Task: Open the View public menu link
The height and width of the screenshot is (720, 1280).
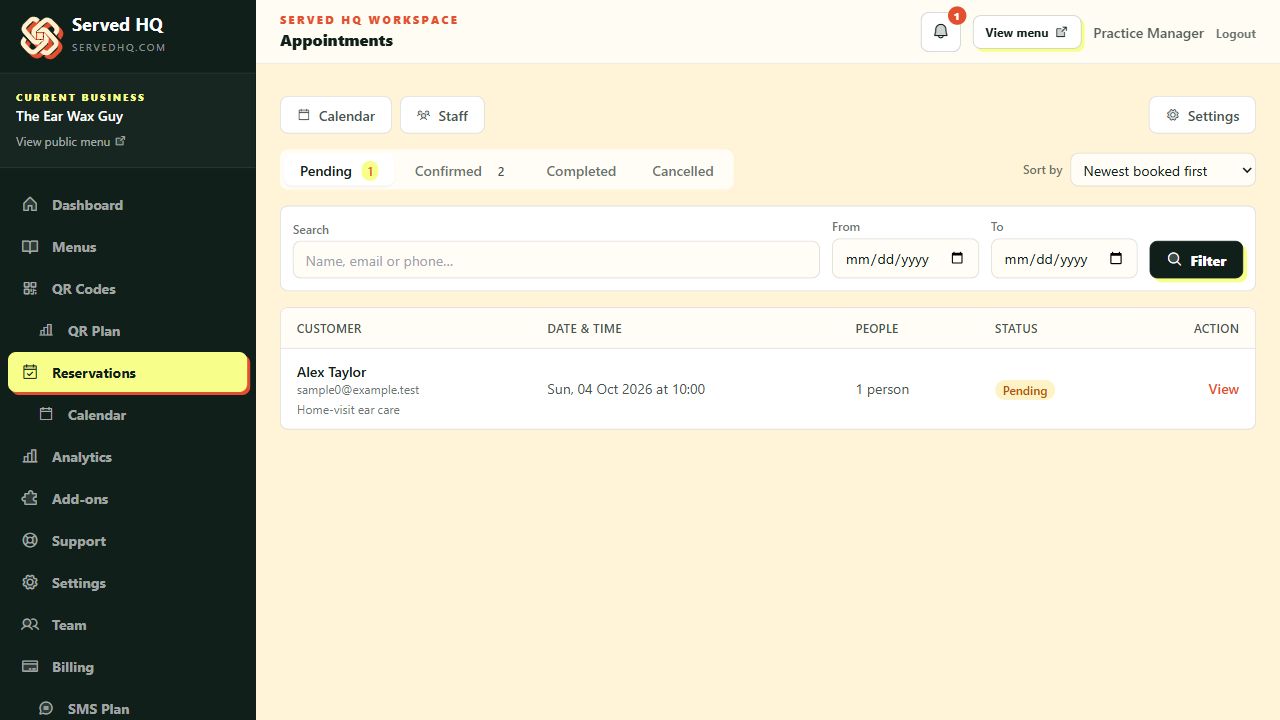Action: pyautogui.click(x=71, y=142)
